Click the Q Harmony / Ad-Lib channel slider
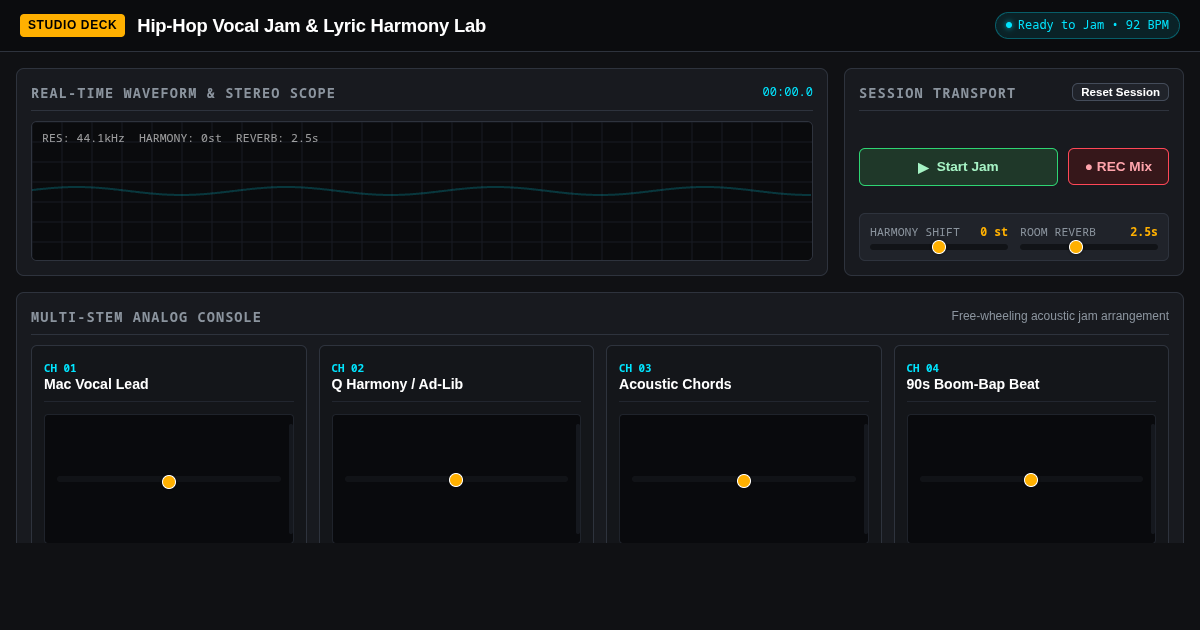 point(456,480)
